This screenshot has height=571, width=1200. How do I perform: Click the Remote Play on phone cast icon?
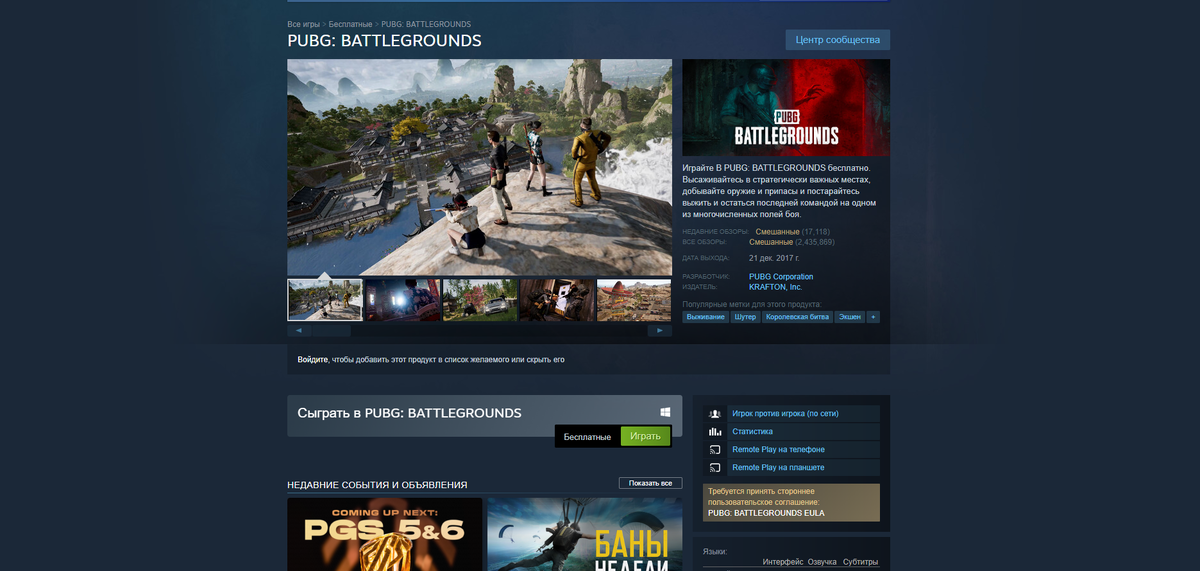(715, 449)
